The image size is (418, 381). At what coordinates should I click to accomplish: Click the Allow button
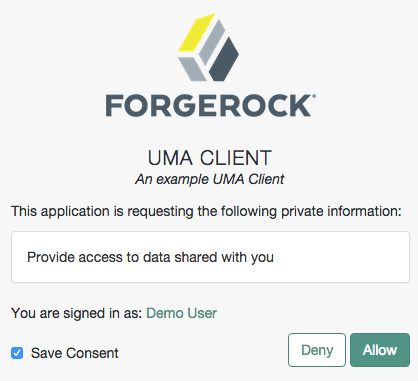pyautogui.click(x=380, y=350)
